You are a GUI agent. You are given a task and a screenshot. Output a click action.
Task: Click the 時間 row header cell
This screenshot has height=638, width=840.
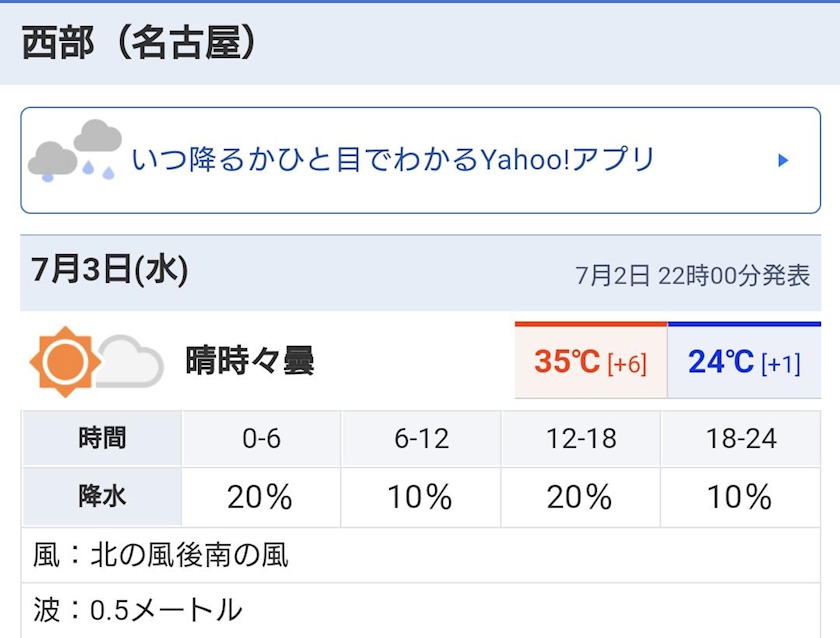tap(102, 438)
